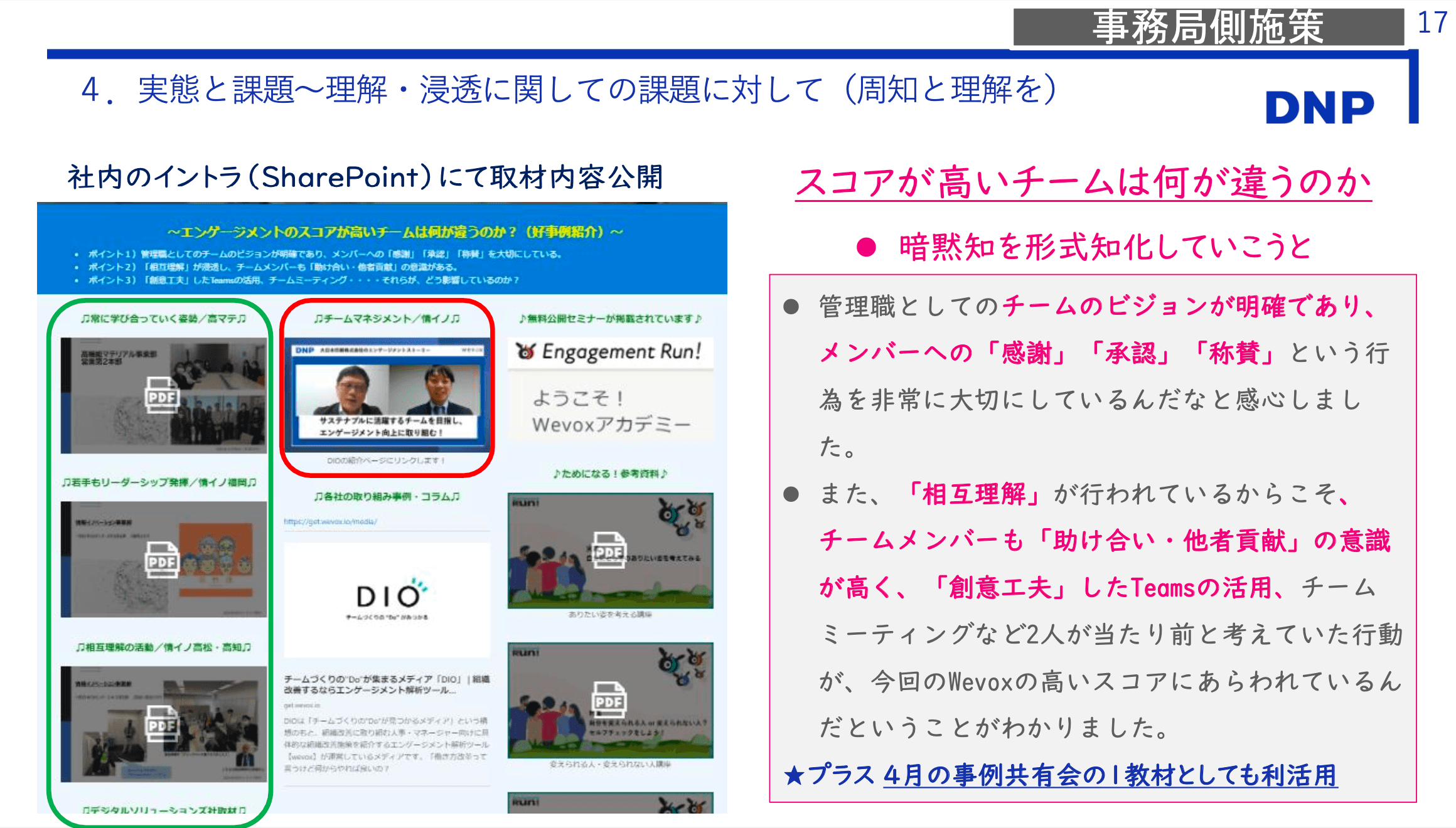Screen dimensions: 1456x828
Task: Click ためになる！参考資料 heading
Action: (x=610, y=474)
